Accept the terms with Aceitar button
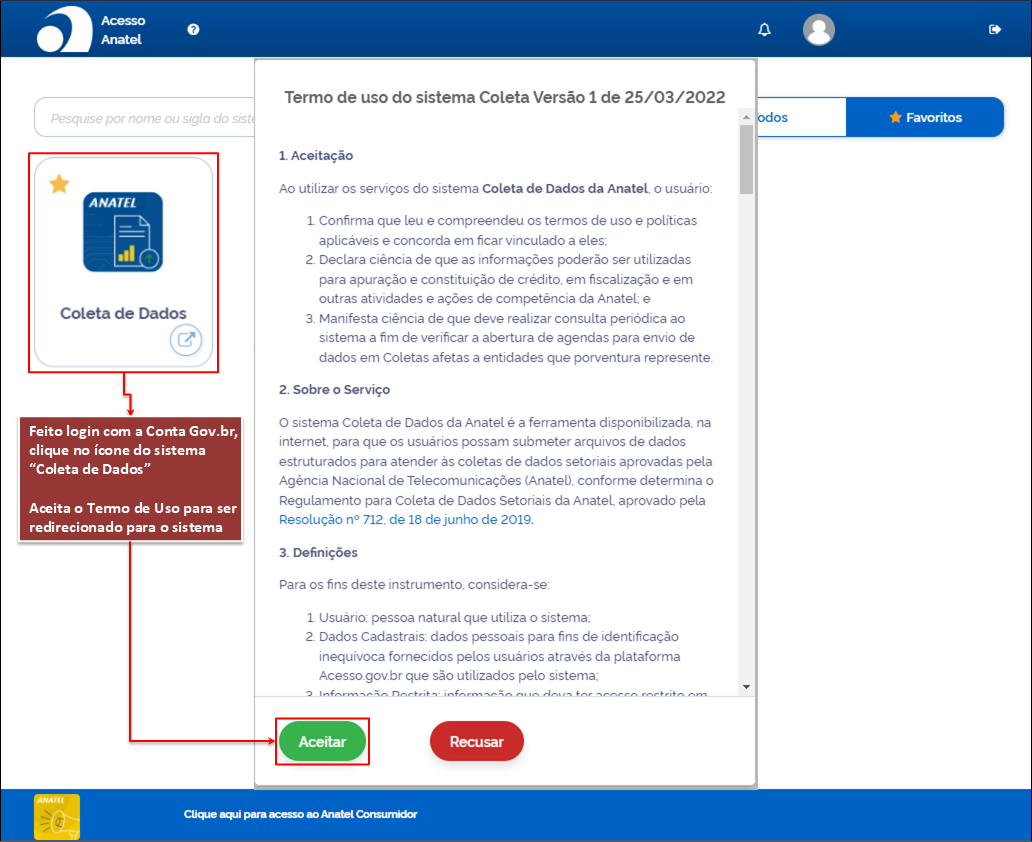1032x842 pixels. coord(322,742)
